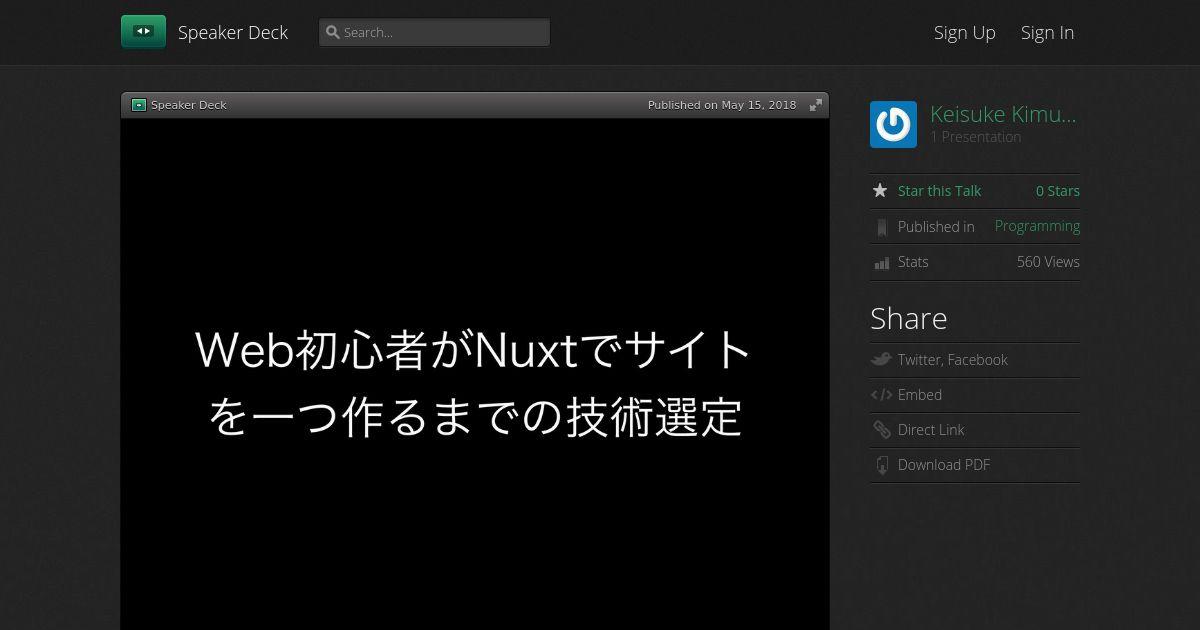Open the Speaker Deck home title link
Screen dimensions: 1200x630
coord(233,32)
